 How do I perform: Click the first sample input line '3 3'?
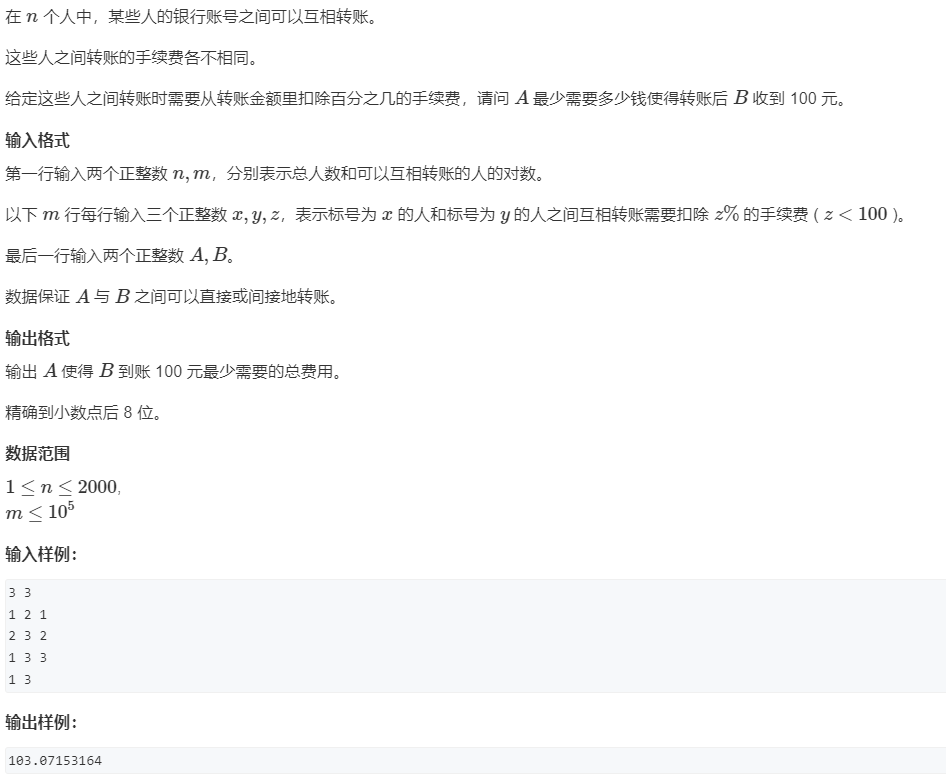coord(19,593)
